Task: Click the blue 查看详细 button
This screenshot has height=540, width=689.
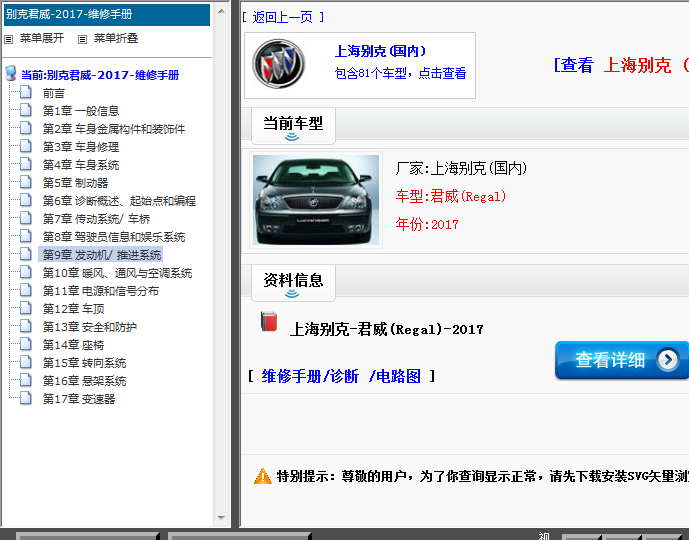Action: tap(622, 360)
